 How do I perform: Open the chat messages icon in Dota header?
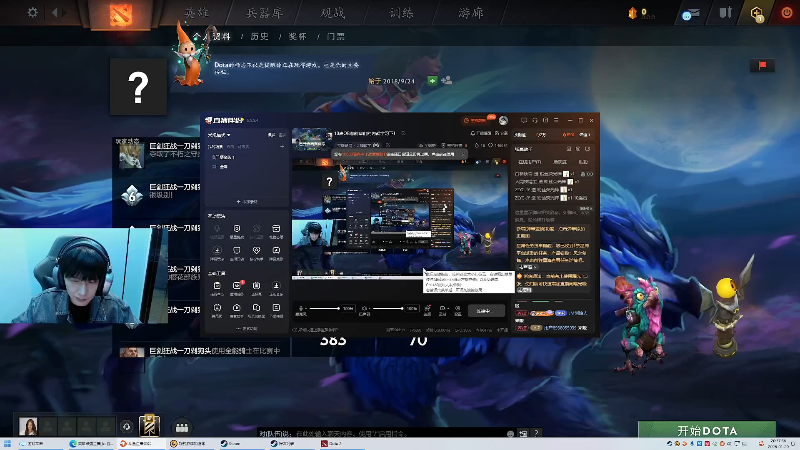pos(690,14)
